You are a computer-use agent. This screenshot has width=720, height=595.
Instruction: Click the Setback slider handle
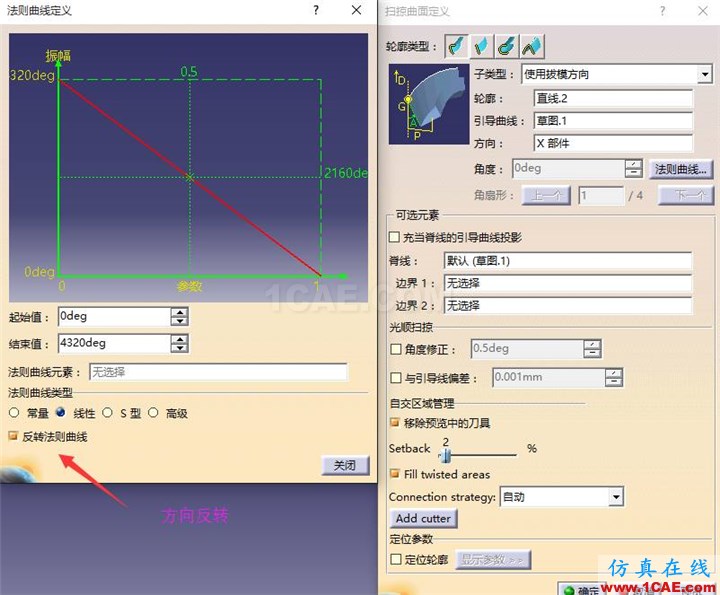tap(445, 455)
